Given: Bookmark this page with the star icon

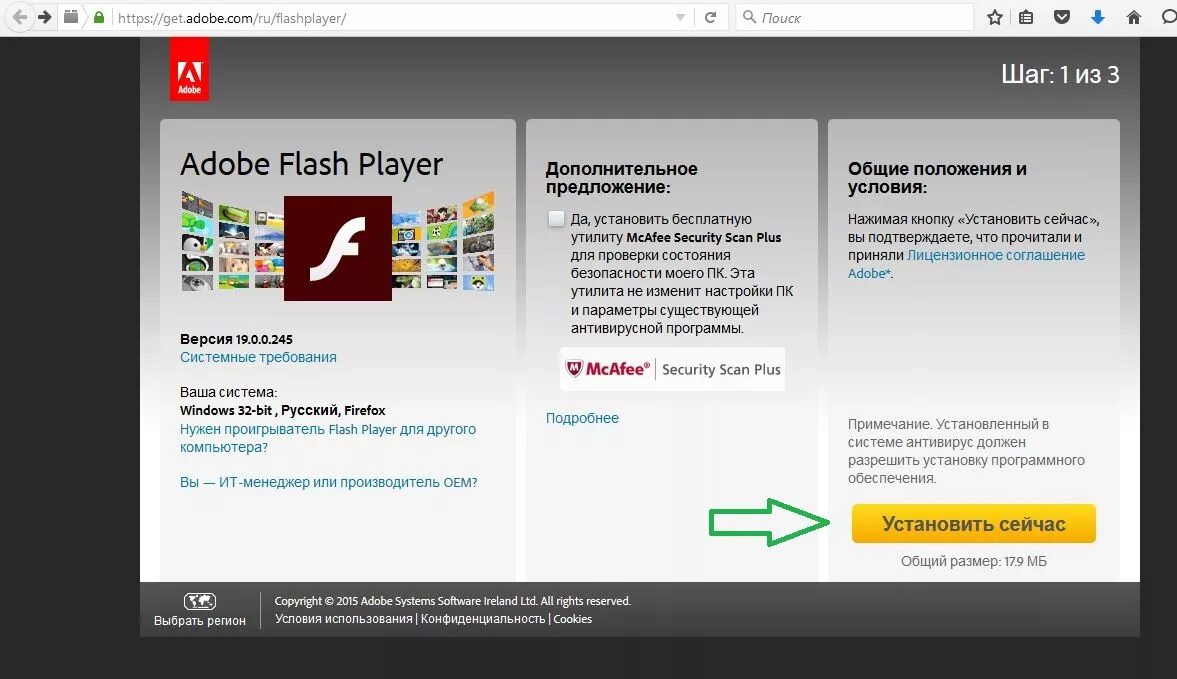Looking at the screenshot, I should (x=995, y=17).
